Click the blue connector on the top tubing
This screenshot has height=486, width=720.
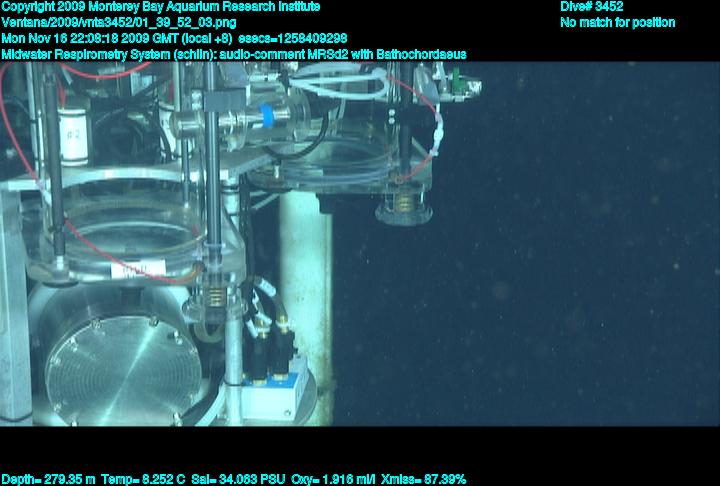[x=268, y=112]
